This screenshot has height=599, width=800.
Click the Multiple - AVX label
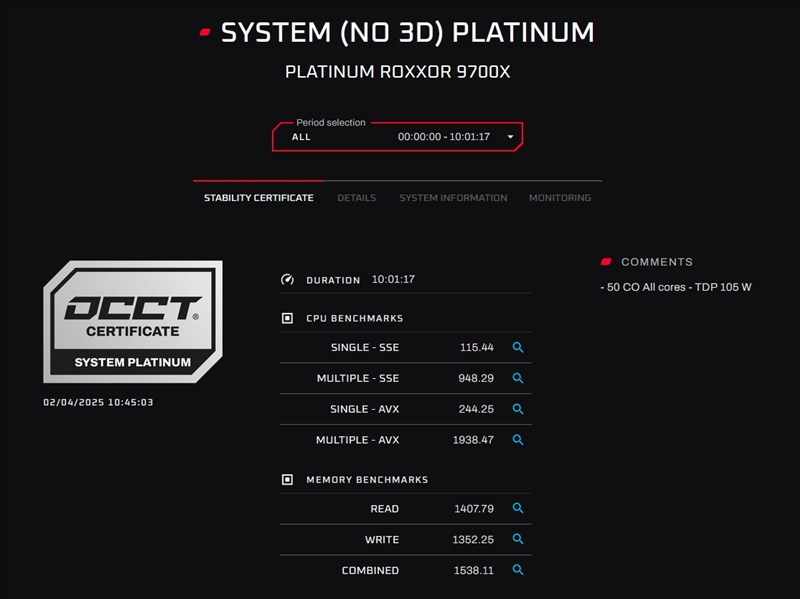coord(357,440)
